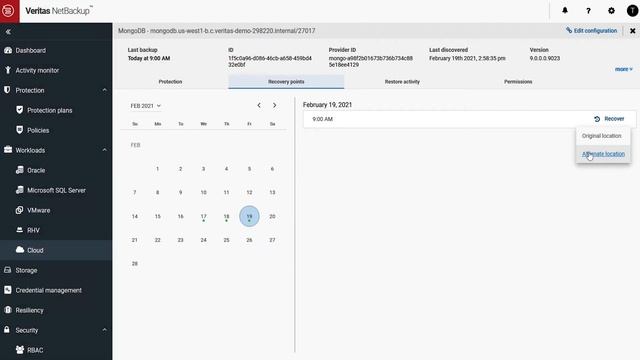Select the 9:00 AM recovery point row
The width and height of the screenshot is (640, 360).
469,119
